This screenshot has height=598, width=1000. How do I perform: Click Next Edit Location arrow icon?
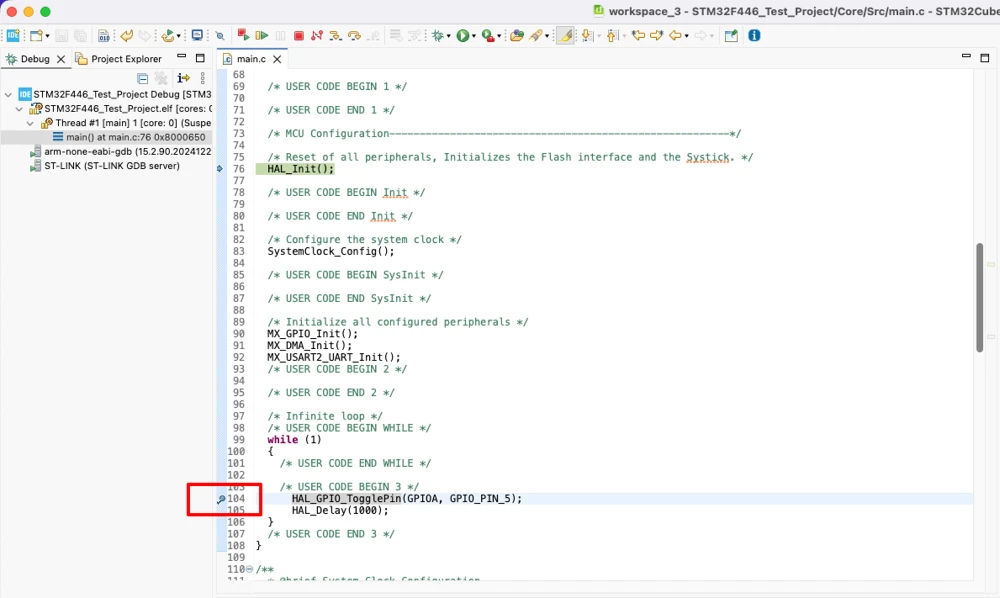coord(656,35)
